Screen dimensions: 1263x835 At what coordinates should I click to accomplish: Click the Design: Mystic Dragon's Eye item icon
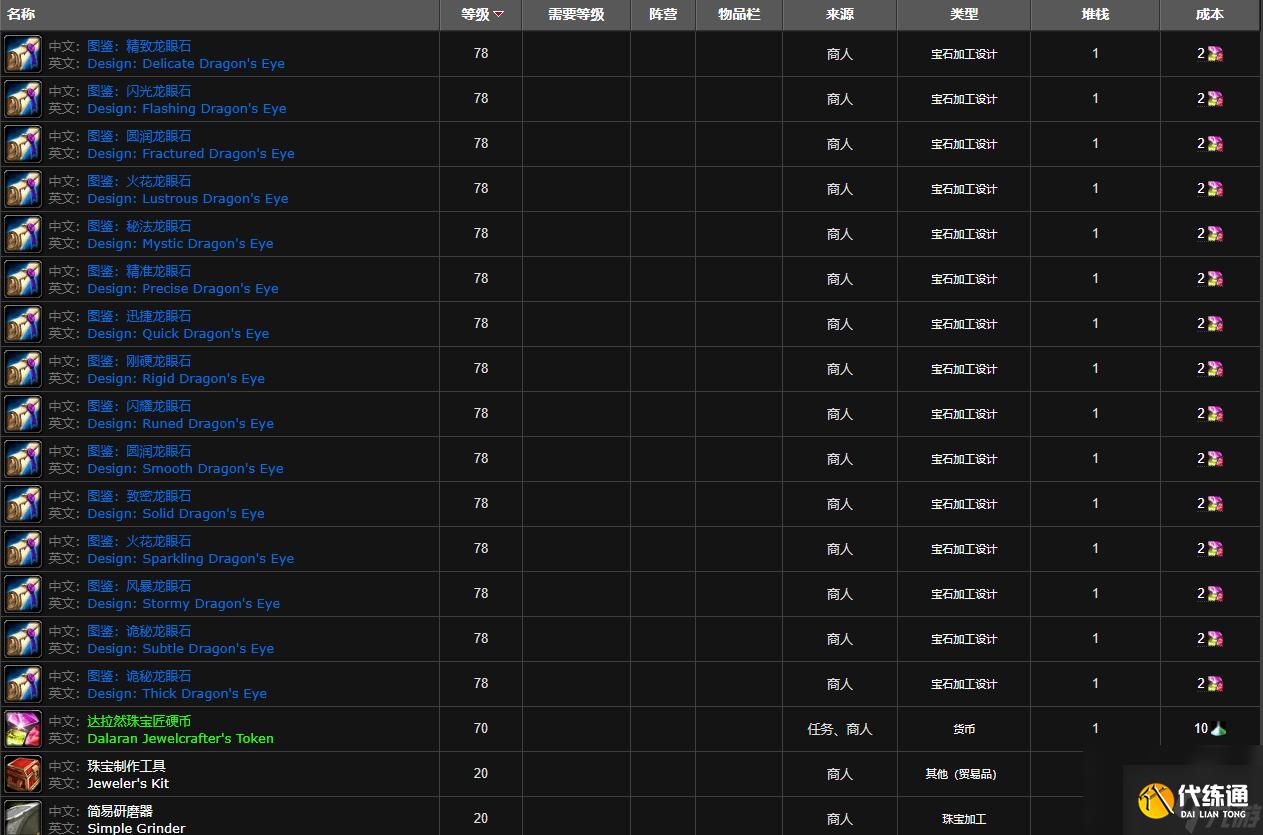tap(23, 234)
